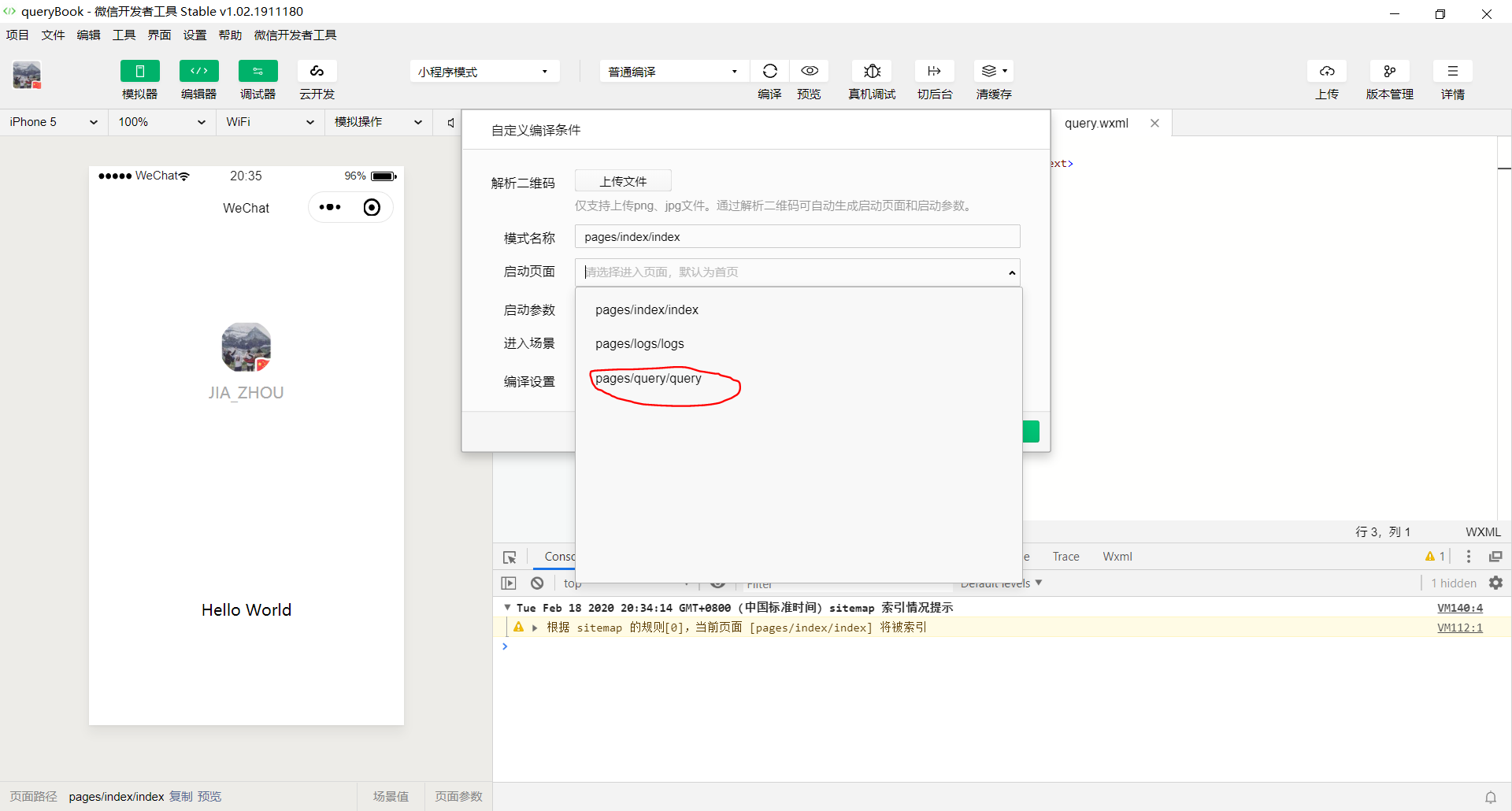Viewport: 1512px width, 811px height.
Task: Toggle the hide-messages eye filter in Console
Action: click(718, 583)
